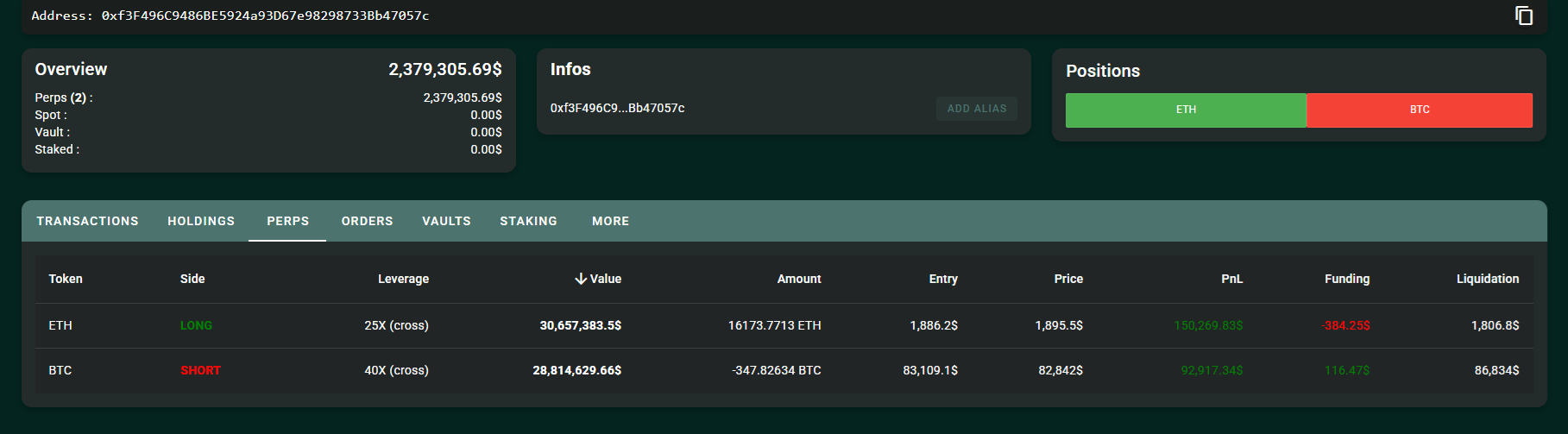Click the shortened address in Infos panel
The height and width of the screenshot is (434, 1568).
[617, 108]
